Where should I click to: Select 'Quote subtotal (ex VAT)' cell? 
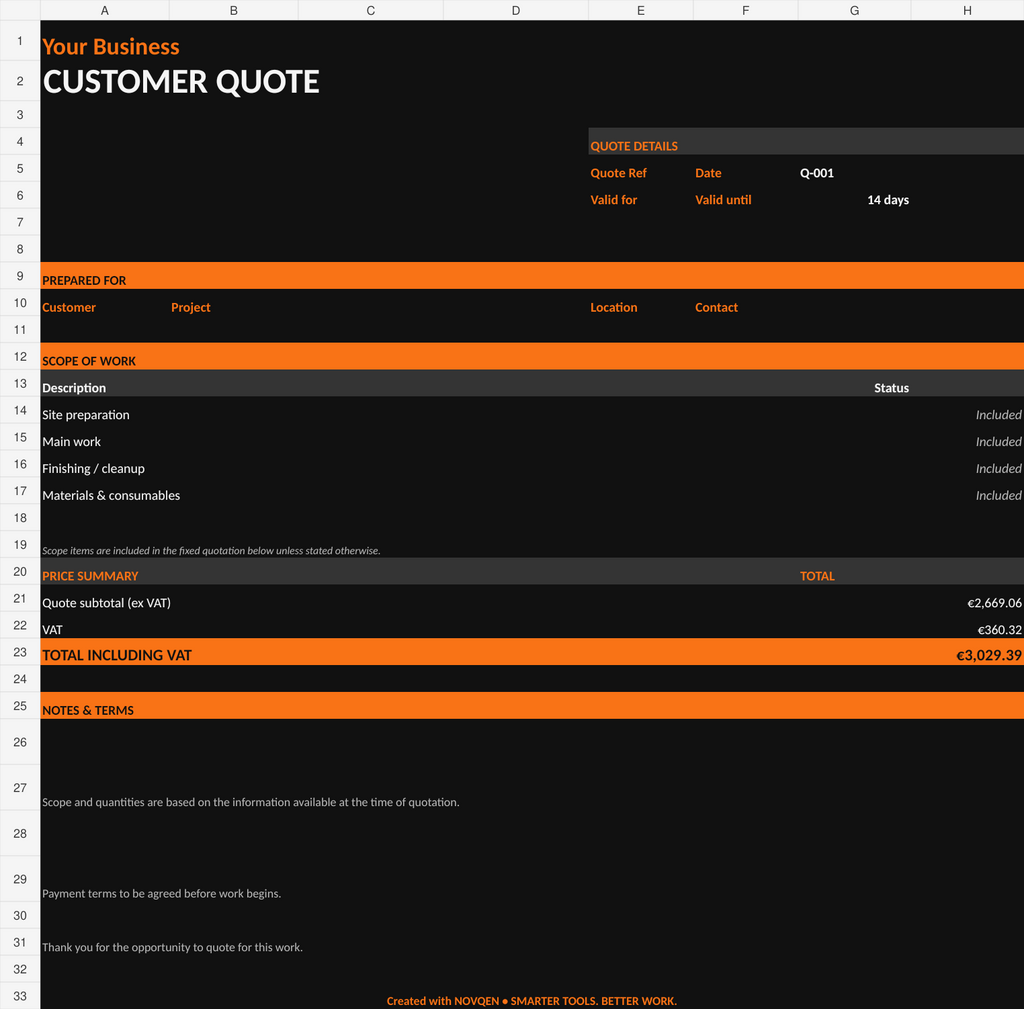pyautogui.click(x=106, y=603)
